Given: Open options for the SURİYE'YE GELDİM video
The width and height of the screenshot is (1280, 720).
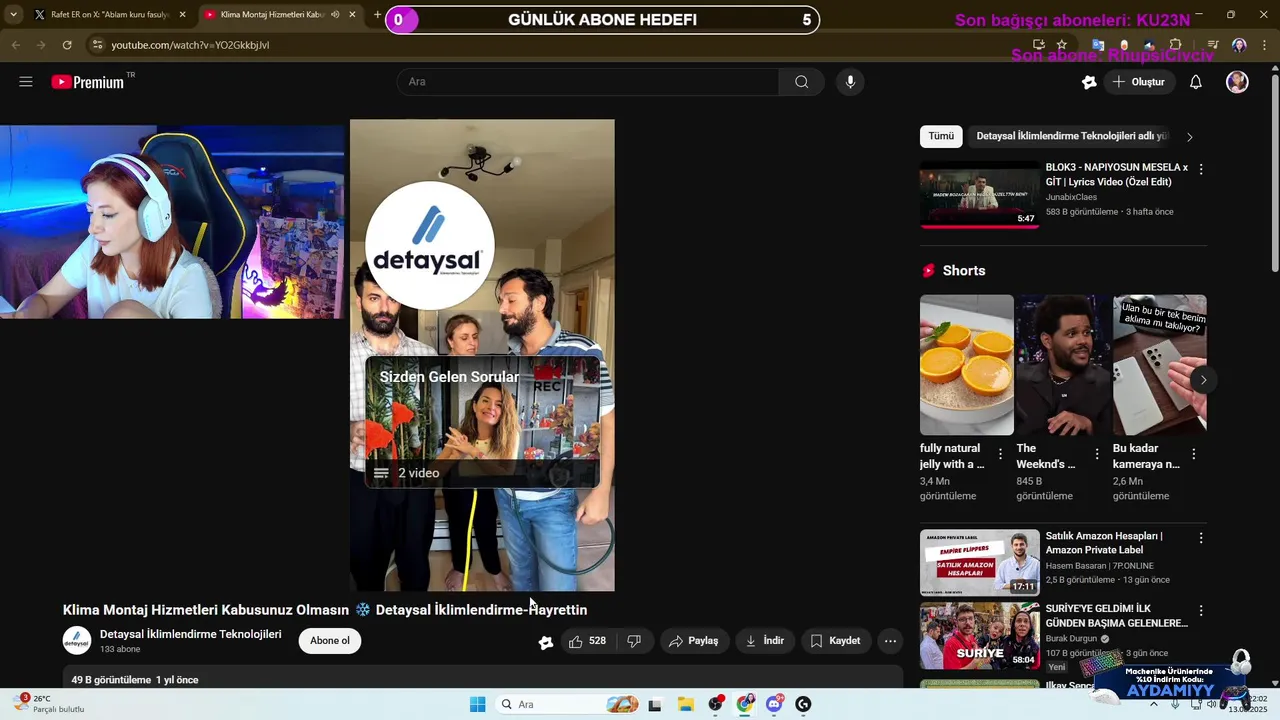Looking at the screenshot, I should (x=1201, y=610).
